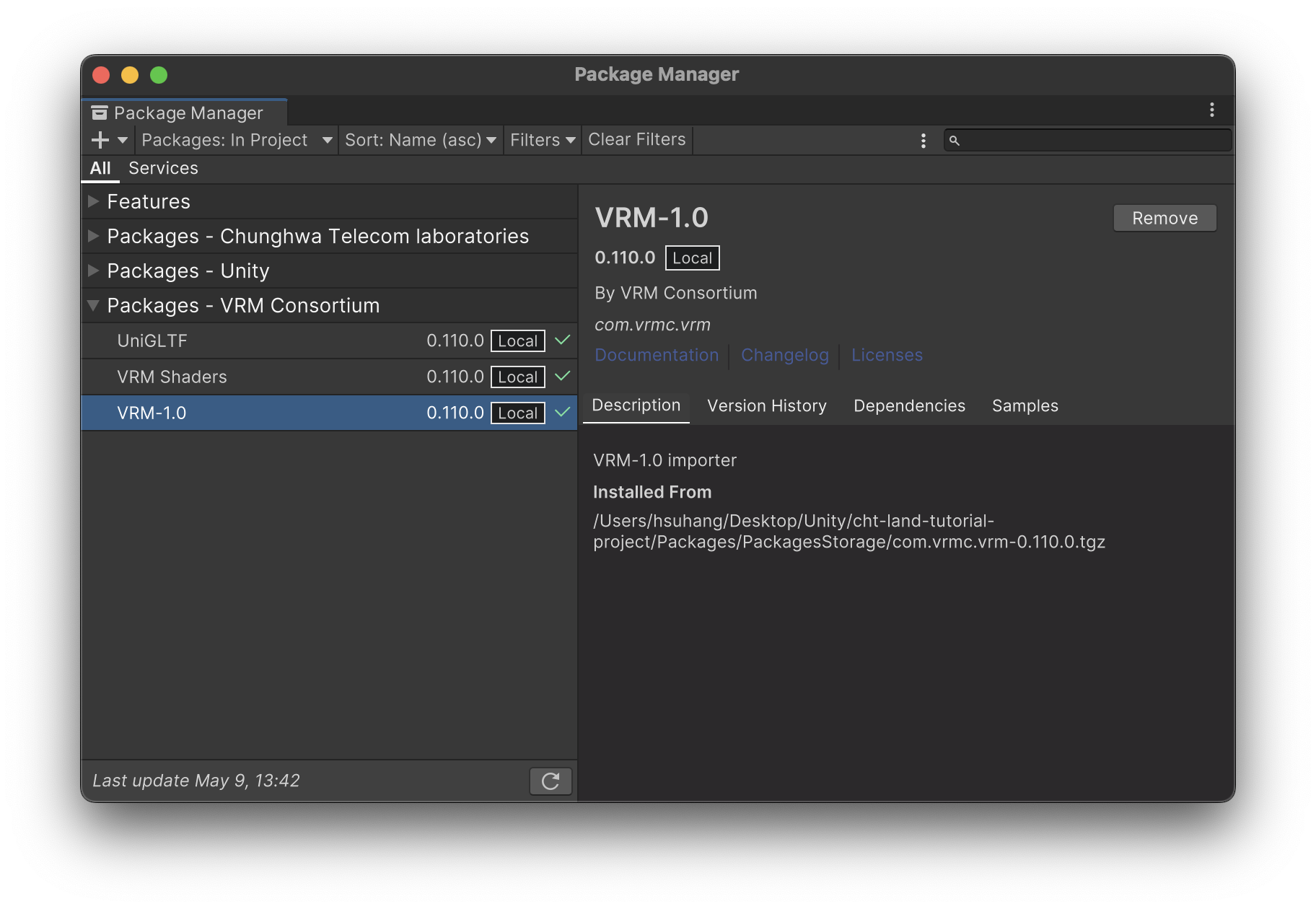Click the 0.110.0 version in details header
The height and width of the screenshot is (909, 1316).
point(625,258)
